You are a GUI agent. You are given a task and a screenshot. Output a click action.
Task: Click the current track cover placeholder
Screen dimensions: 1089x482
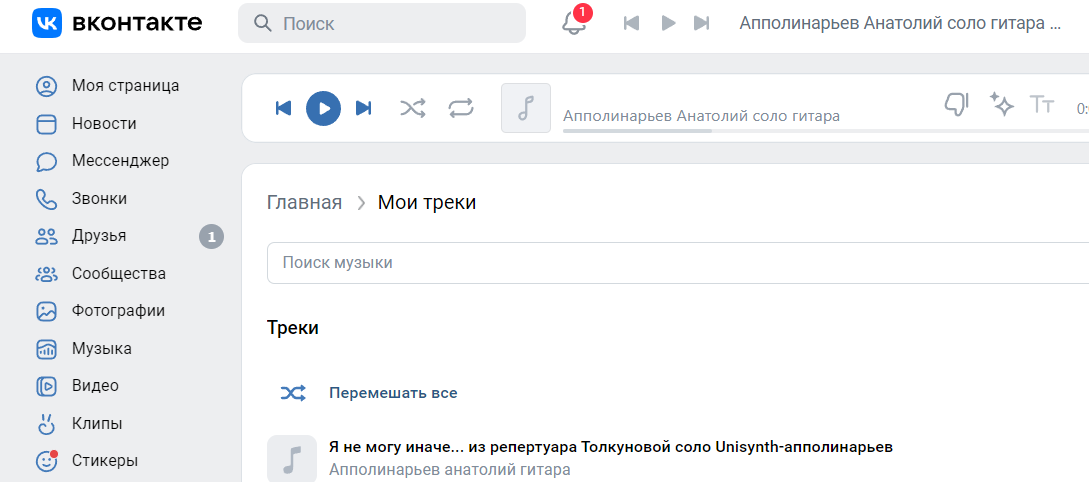click(x=526, y=108)
